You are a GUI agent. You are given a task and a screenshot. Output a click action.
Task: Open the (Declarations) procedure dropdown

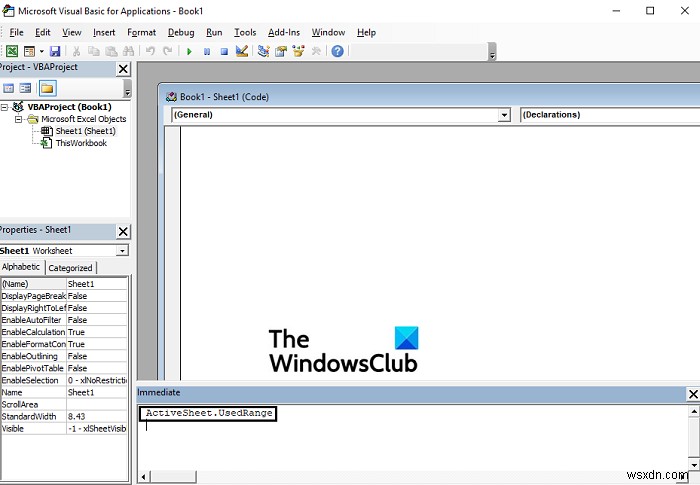tap(610, 115)
